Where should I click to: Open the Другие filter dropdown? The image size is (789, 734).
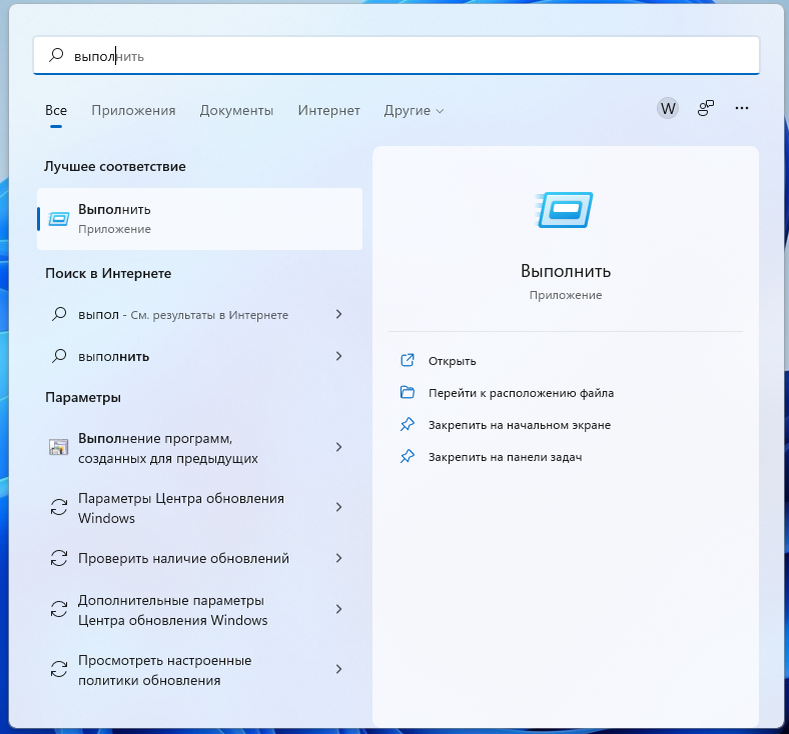click(x=414, y=110)
